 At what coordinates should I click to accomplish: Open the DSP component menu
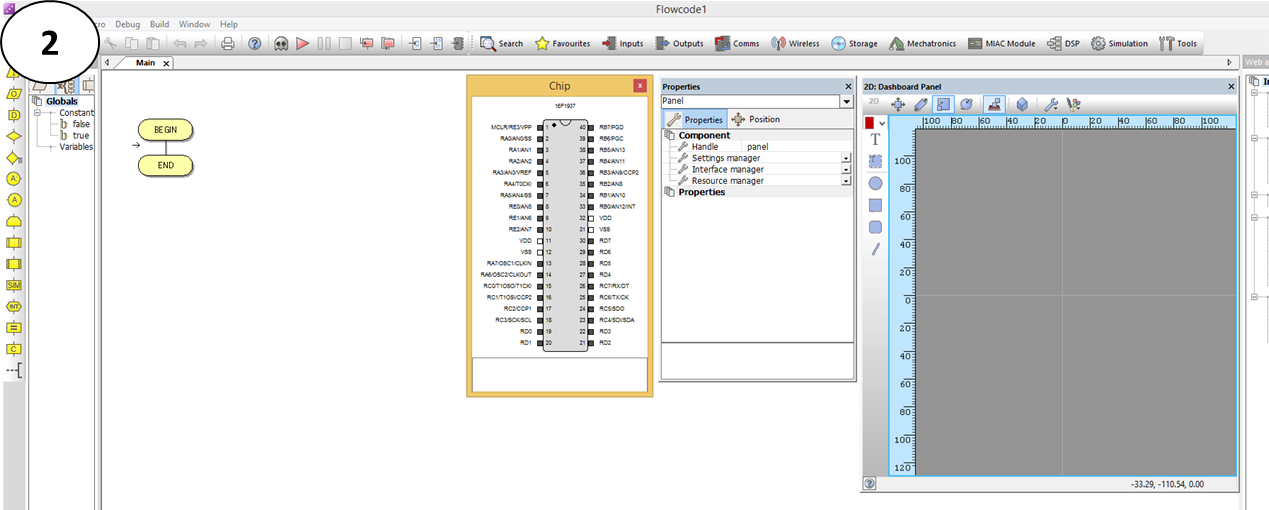click(1063, 44)
